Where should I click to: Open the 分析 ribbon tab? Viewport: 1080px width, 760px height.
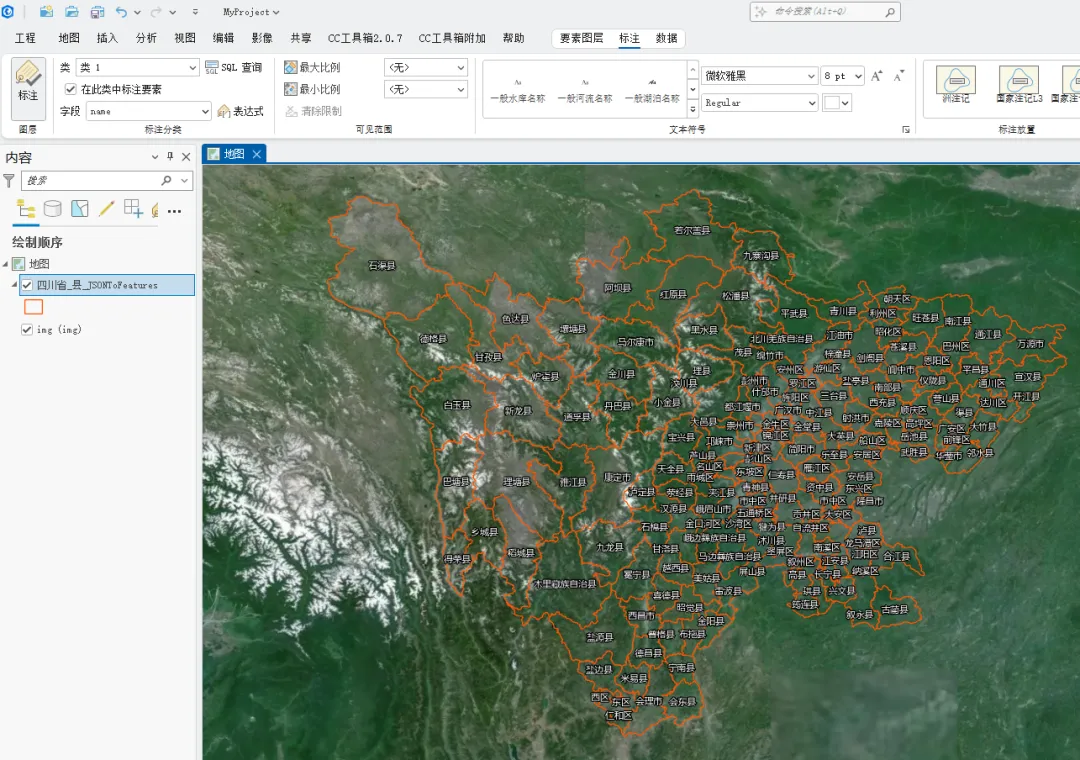point(146,38)
